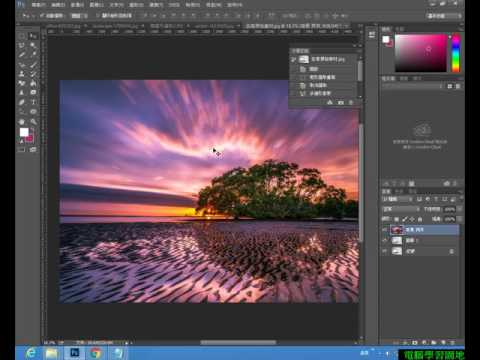Open the 編輯 (Edit) menu
The height and width of the screenshot is (360, 480).
click(58, 5)
